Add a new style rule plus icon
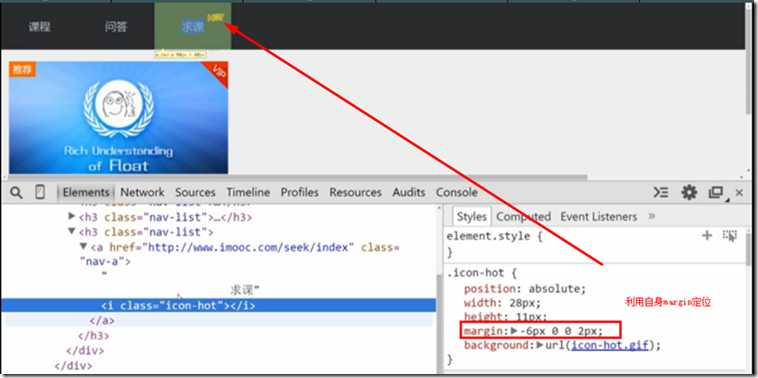Screen dimensions: 758x378 pos(707,235)
